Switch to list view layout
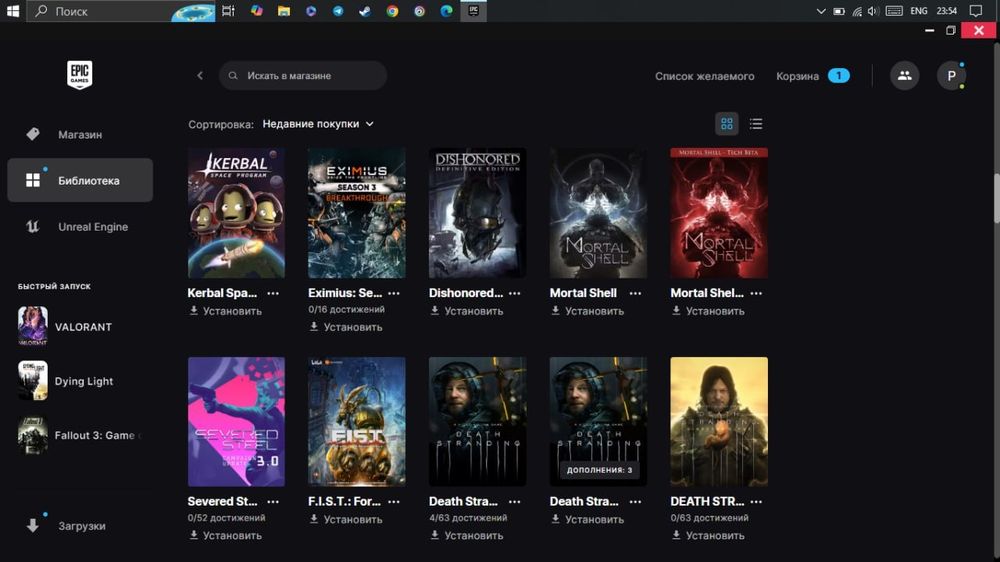 pyautogui.click(x=756, y=124)
